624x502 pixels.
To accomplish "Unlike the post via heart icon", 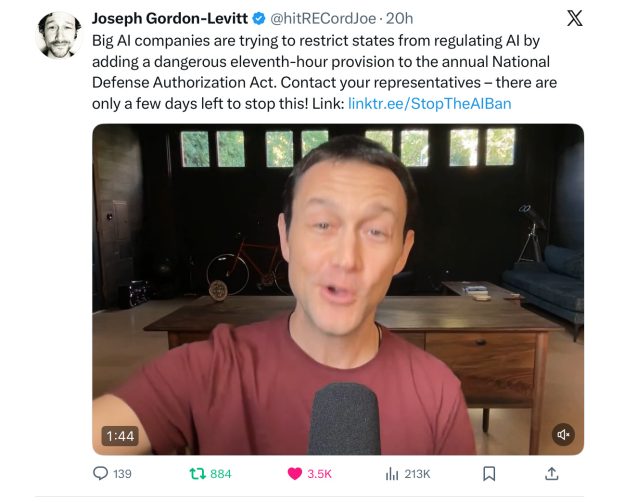I will (x=294, y=474).
